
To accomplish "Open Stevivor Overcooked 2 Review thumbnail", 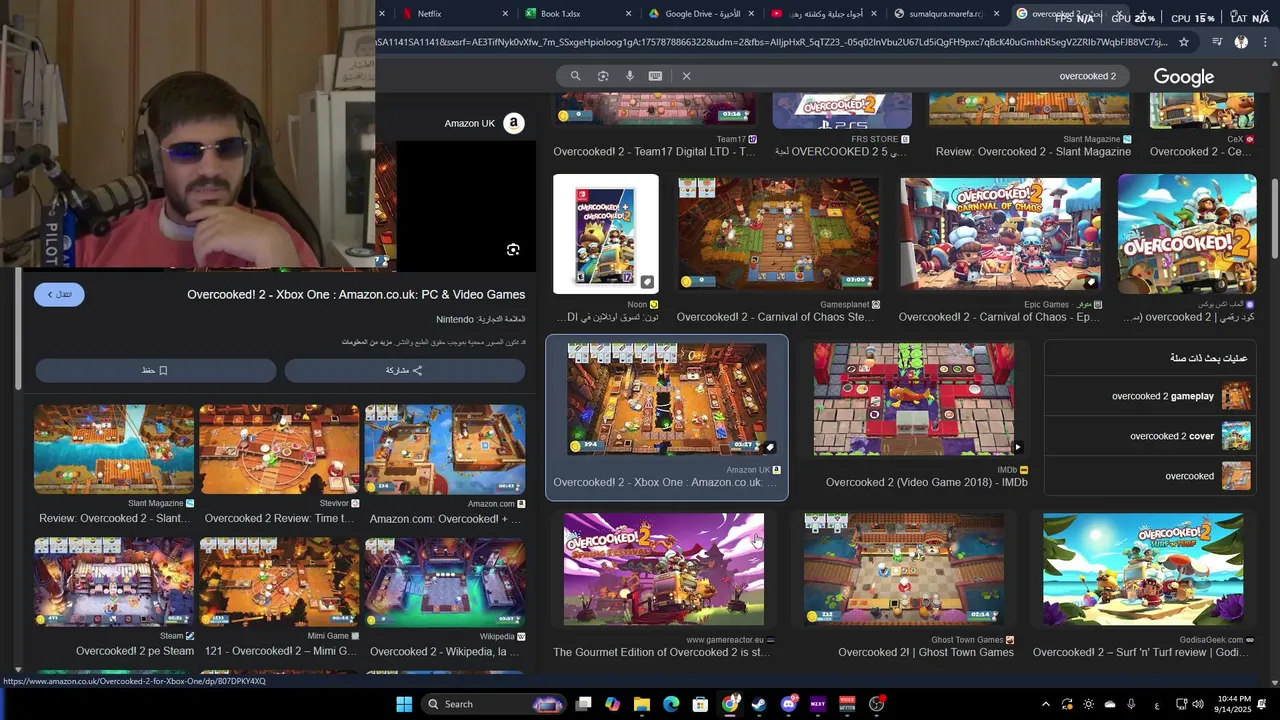I will tap(279, 449).
